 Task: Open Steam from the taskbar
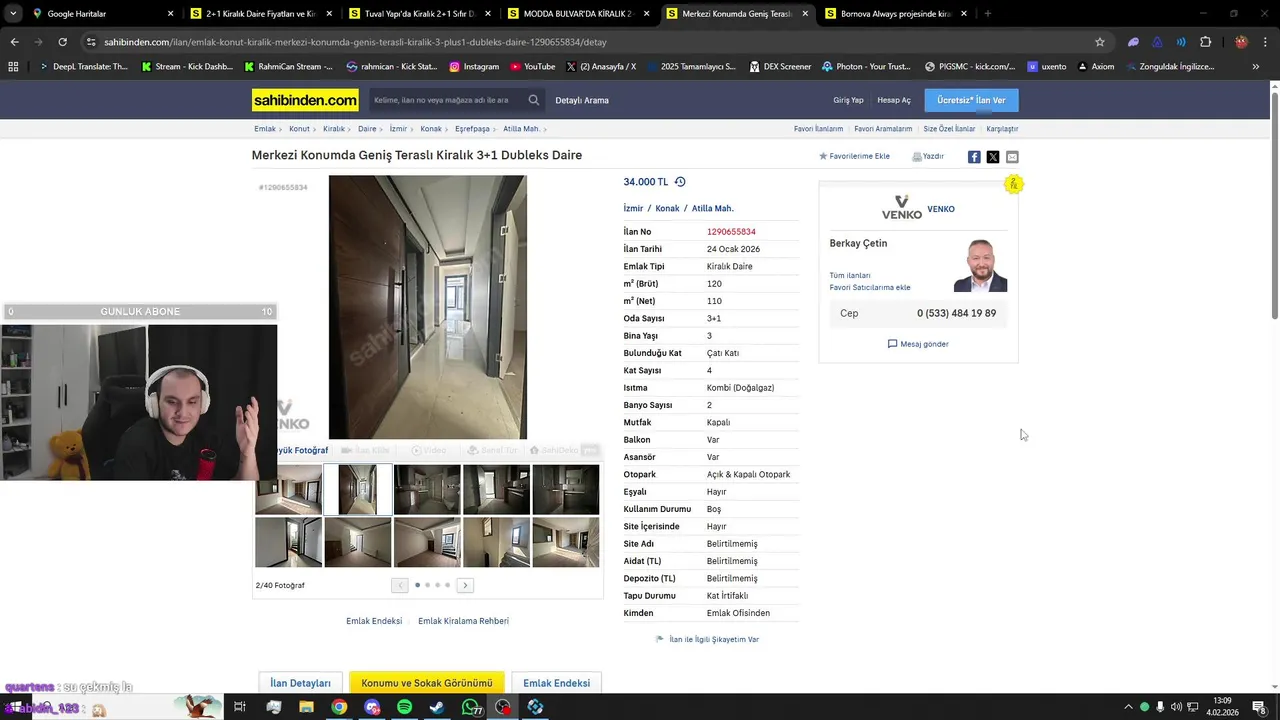point(437,707)
